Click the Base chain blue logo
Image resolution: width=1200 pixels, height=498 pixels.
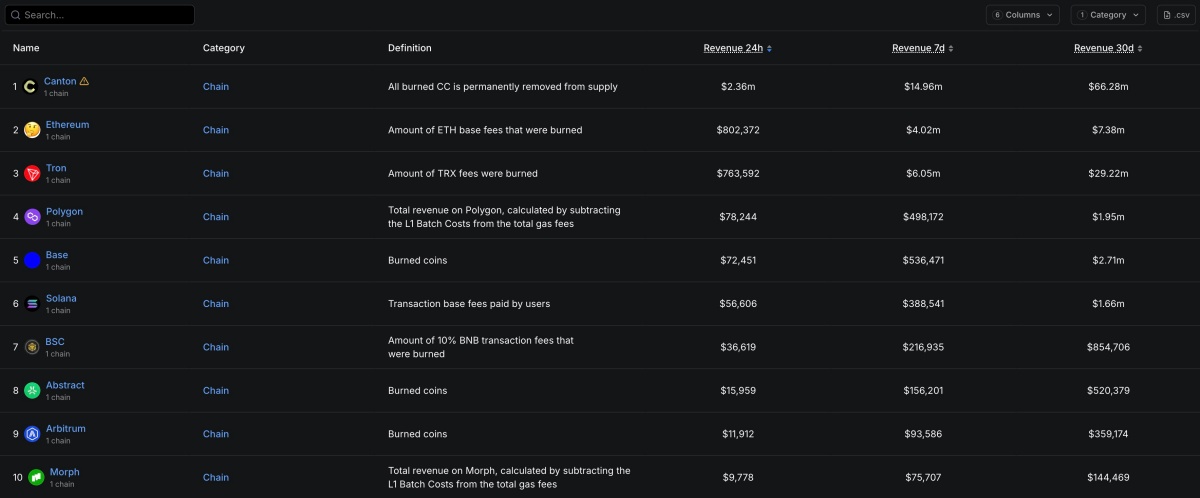coord(32,260)
